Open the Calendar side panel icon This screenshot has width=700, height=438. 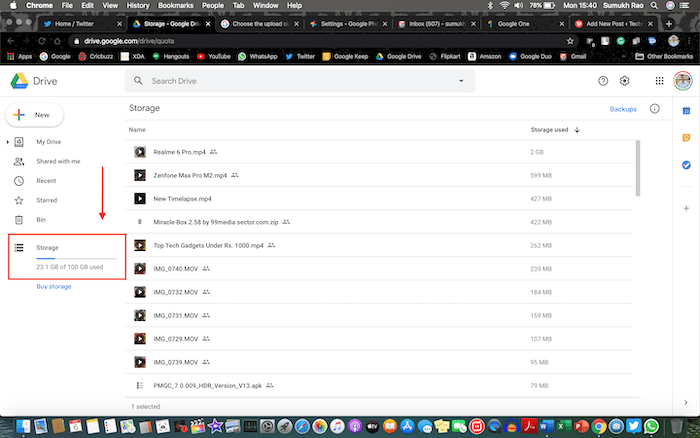tap(686, 111)
